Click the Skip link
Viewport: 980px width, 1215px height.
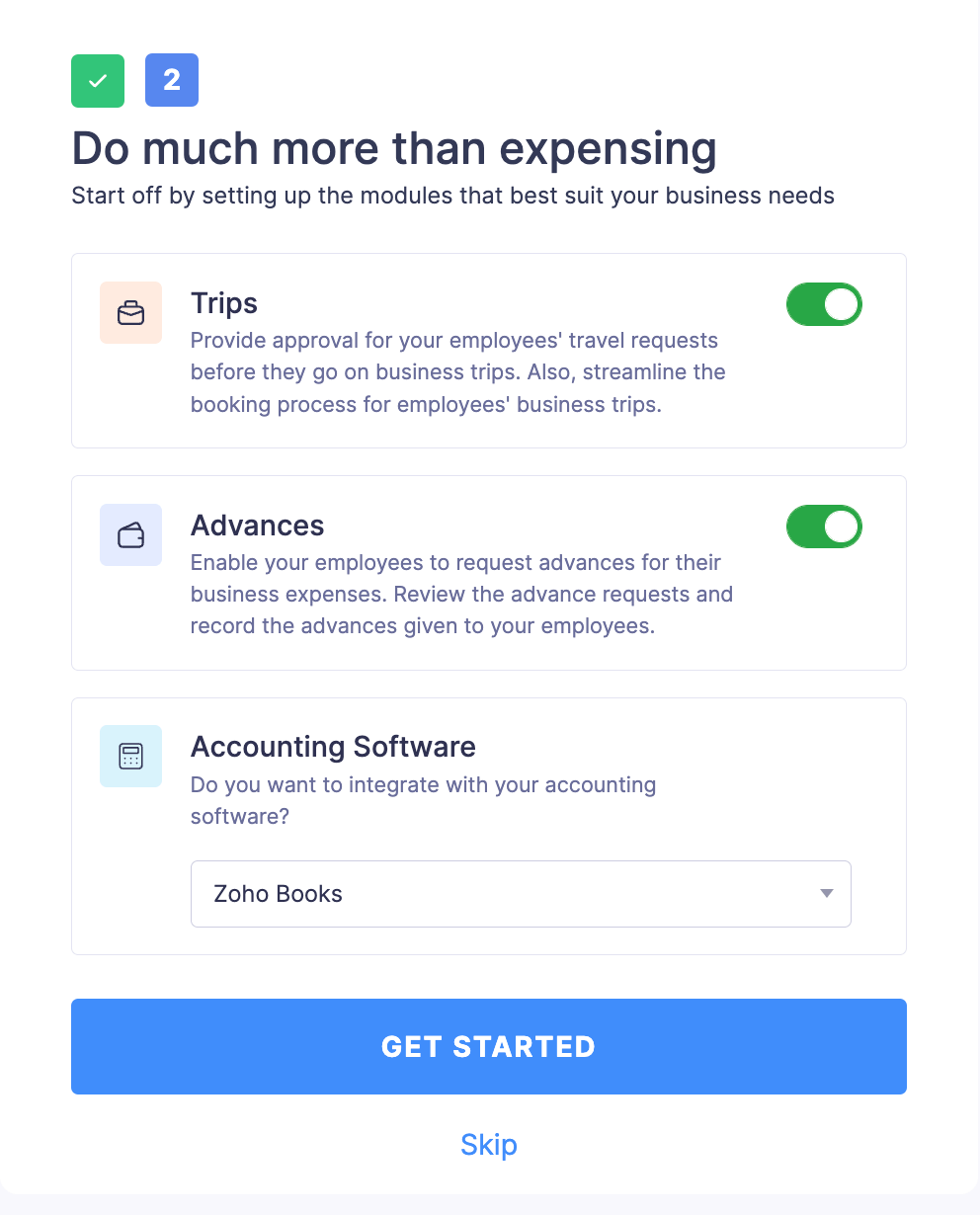coord(488,1144)
